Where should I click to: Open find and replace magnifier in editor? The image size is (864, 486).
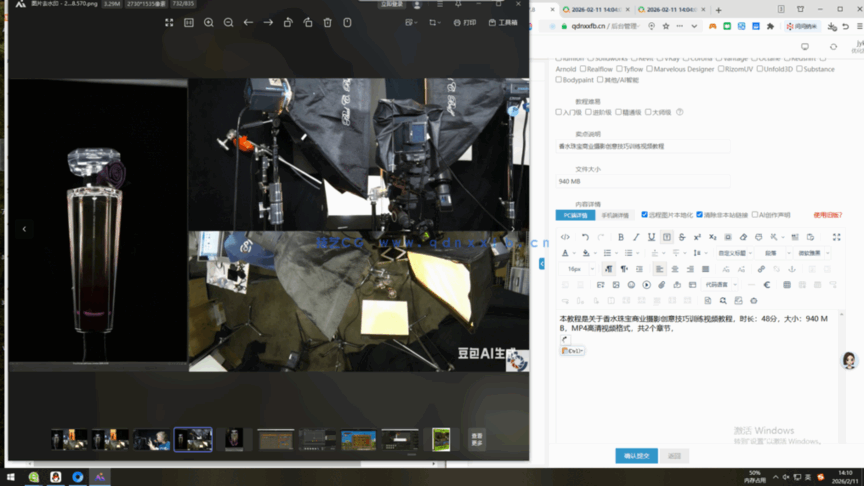(723, 301)
